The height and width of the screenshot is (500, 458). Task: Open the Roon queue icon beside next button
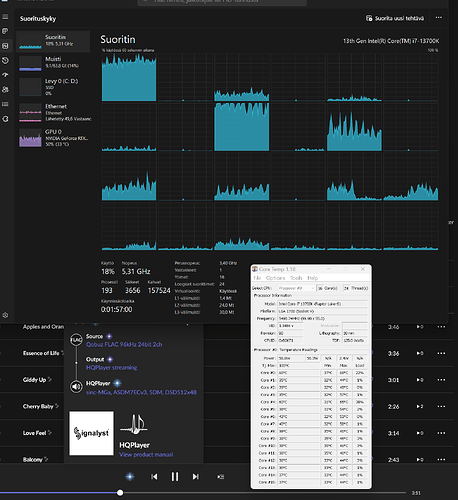221,477
